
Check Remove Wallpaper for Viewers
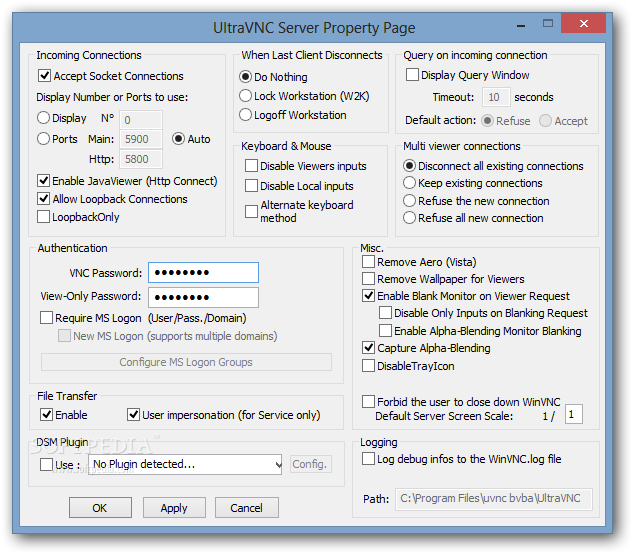pyautogui.click(x=368, y=279)
